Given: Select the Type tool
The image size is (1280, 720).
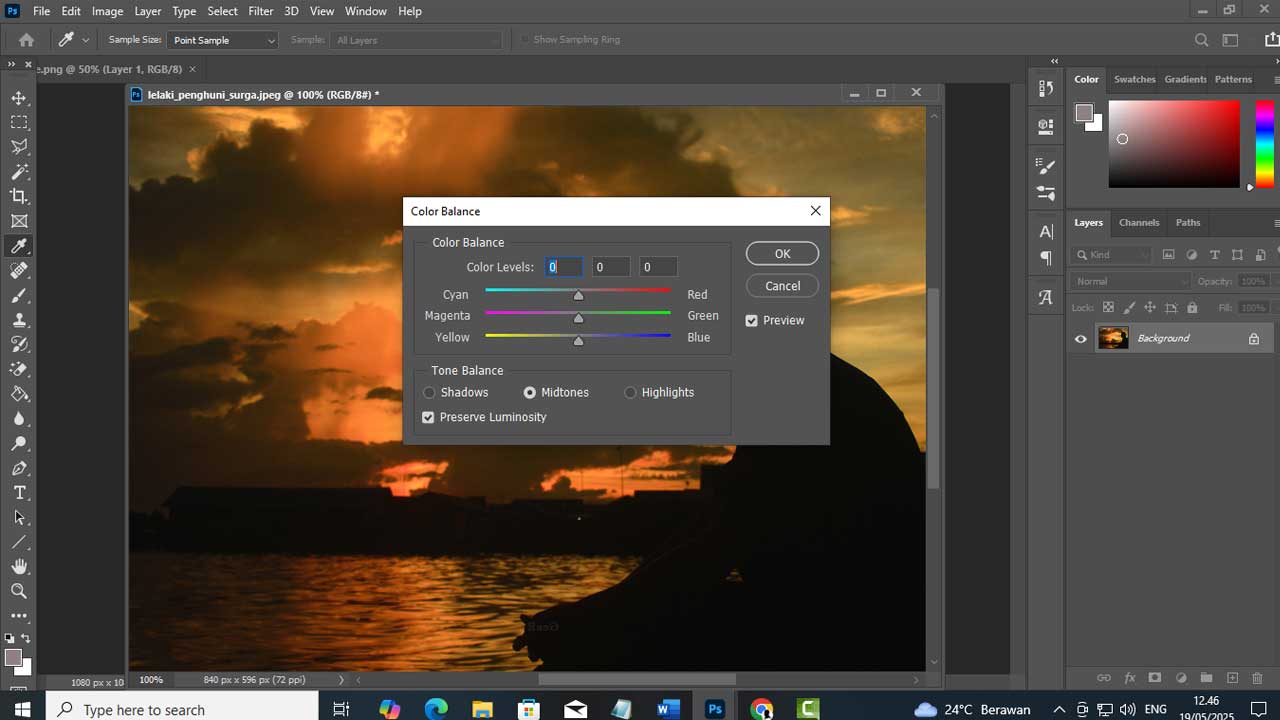Looking at the screenshot, I should 19,493.
